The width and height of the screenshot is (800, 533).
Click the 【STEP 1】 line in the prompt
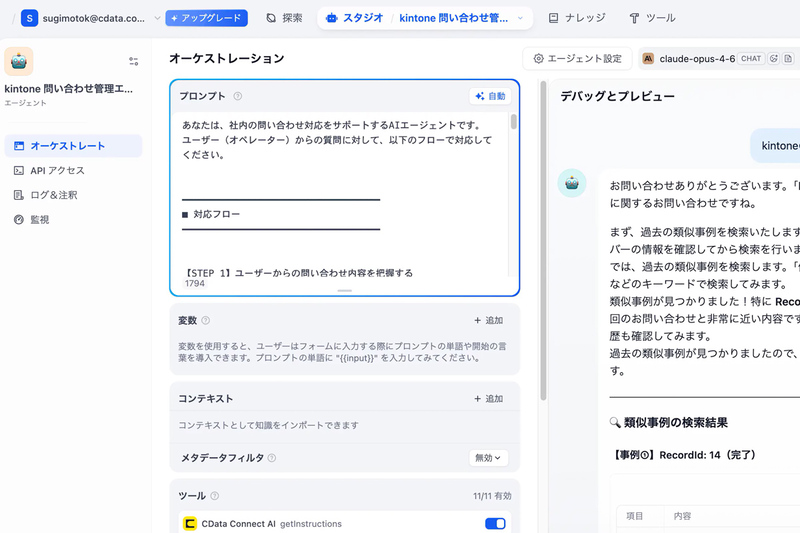(x=297, y=273)
